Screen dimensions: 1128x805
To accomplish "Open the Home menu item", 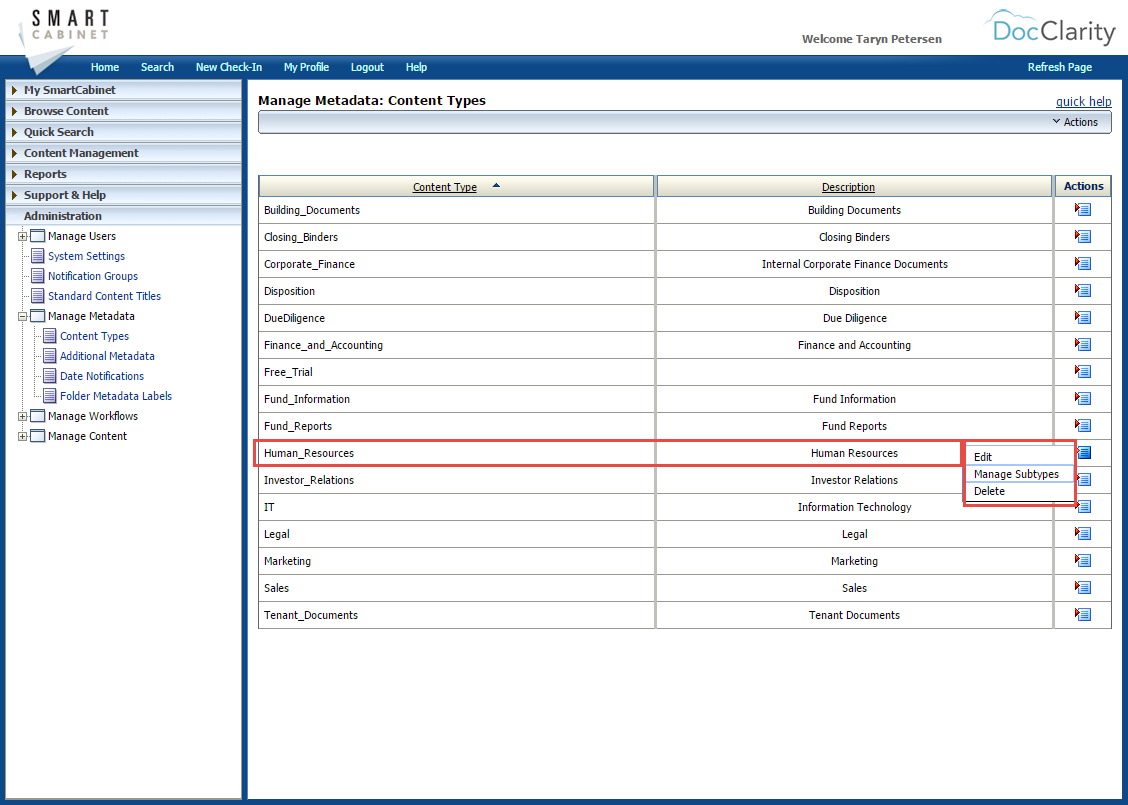I will coord(105,67).
